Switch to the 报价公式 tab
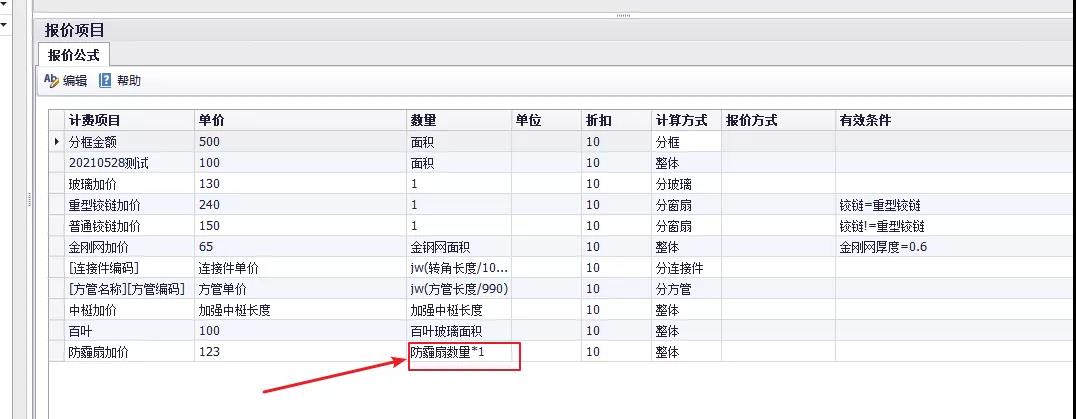This screenshot has height=419, width=1076. click(74, 55)
